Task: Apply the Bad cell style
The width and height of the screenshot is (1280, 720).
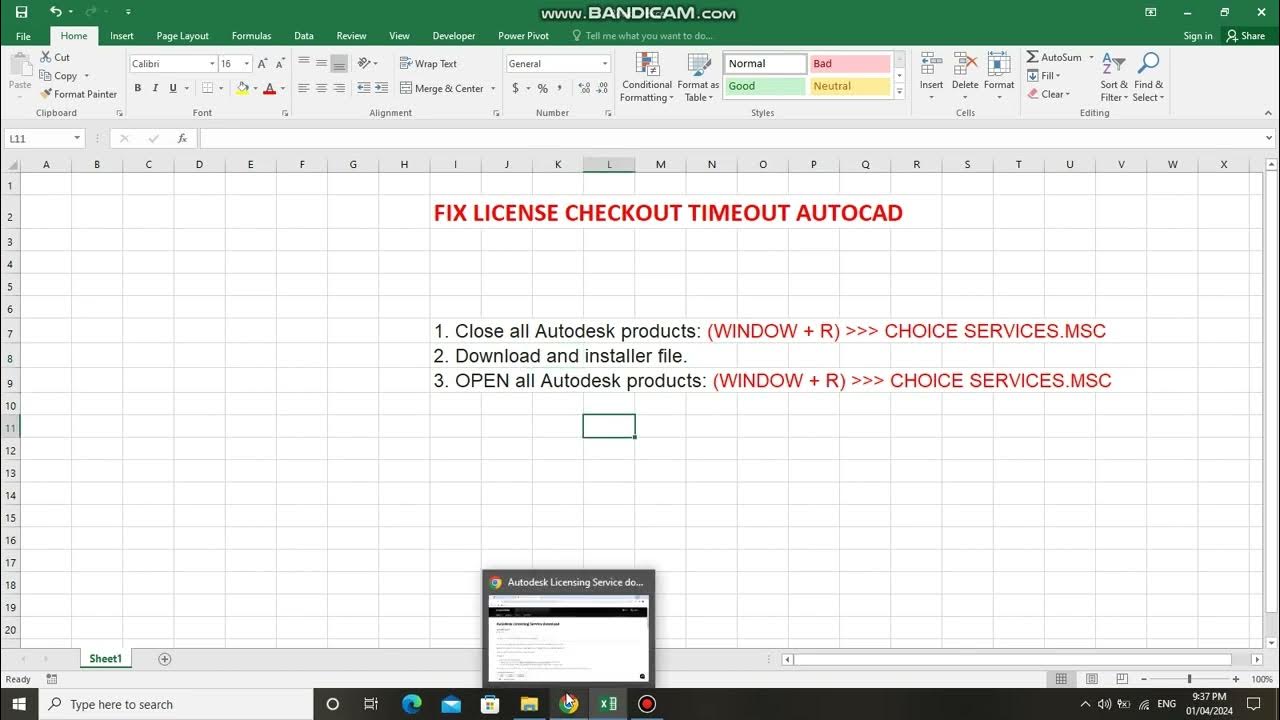Action: tap(850, 63)
